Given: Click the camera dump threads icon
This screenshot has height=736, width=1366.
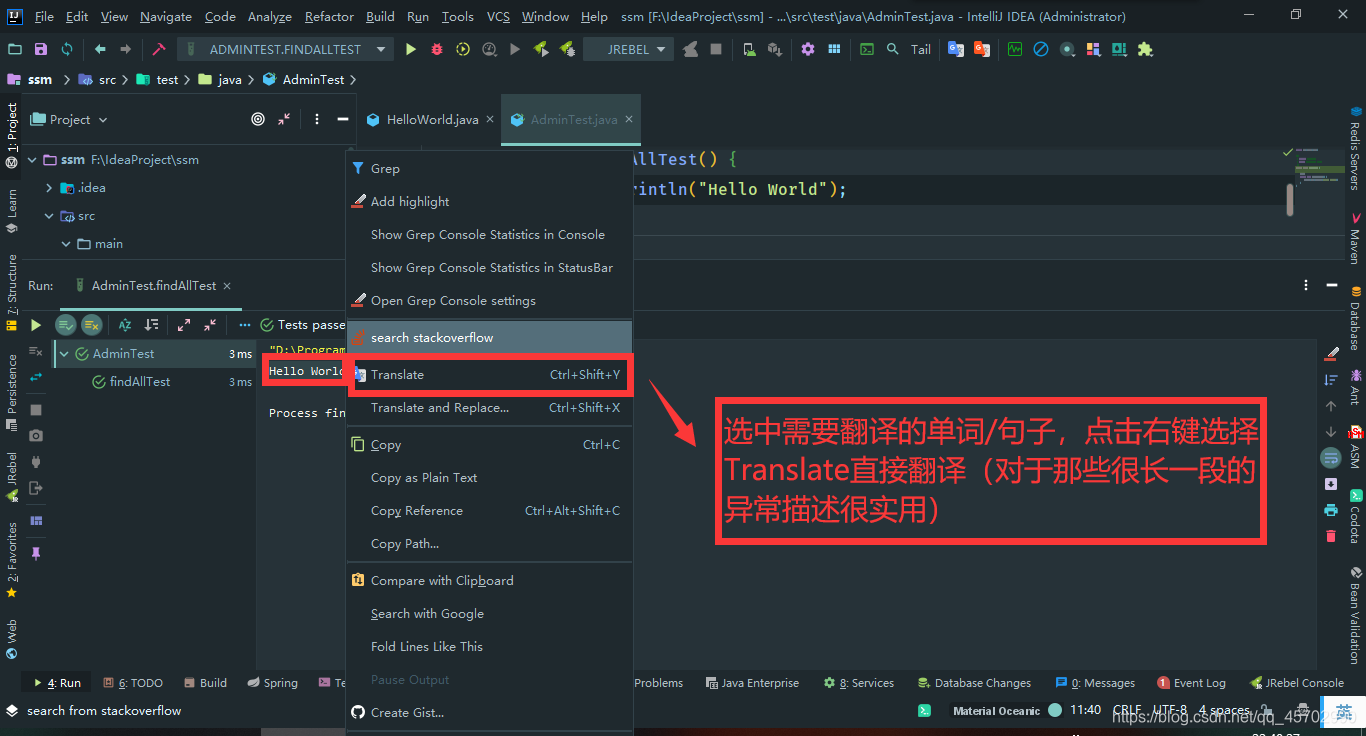Looking at the screenshot, I should pyautogui.click(x=36, y=436).
